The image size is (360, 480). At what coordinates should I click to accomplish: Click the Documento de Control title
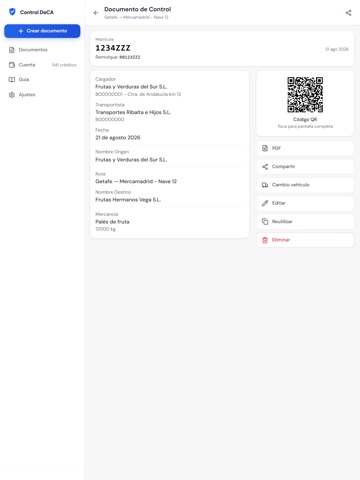(x=138, y=9)
